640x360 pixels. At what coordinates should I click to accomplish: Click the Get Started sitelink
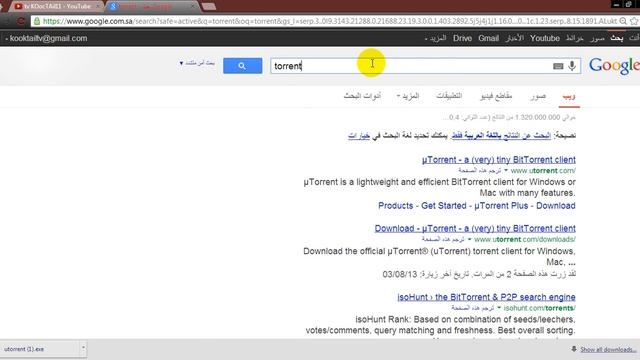click(444, 206)
